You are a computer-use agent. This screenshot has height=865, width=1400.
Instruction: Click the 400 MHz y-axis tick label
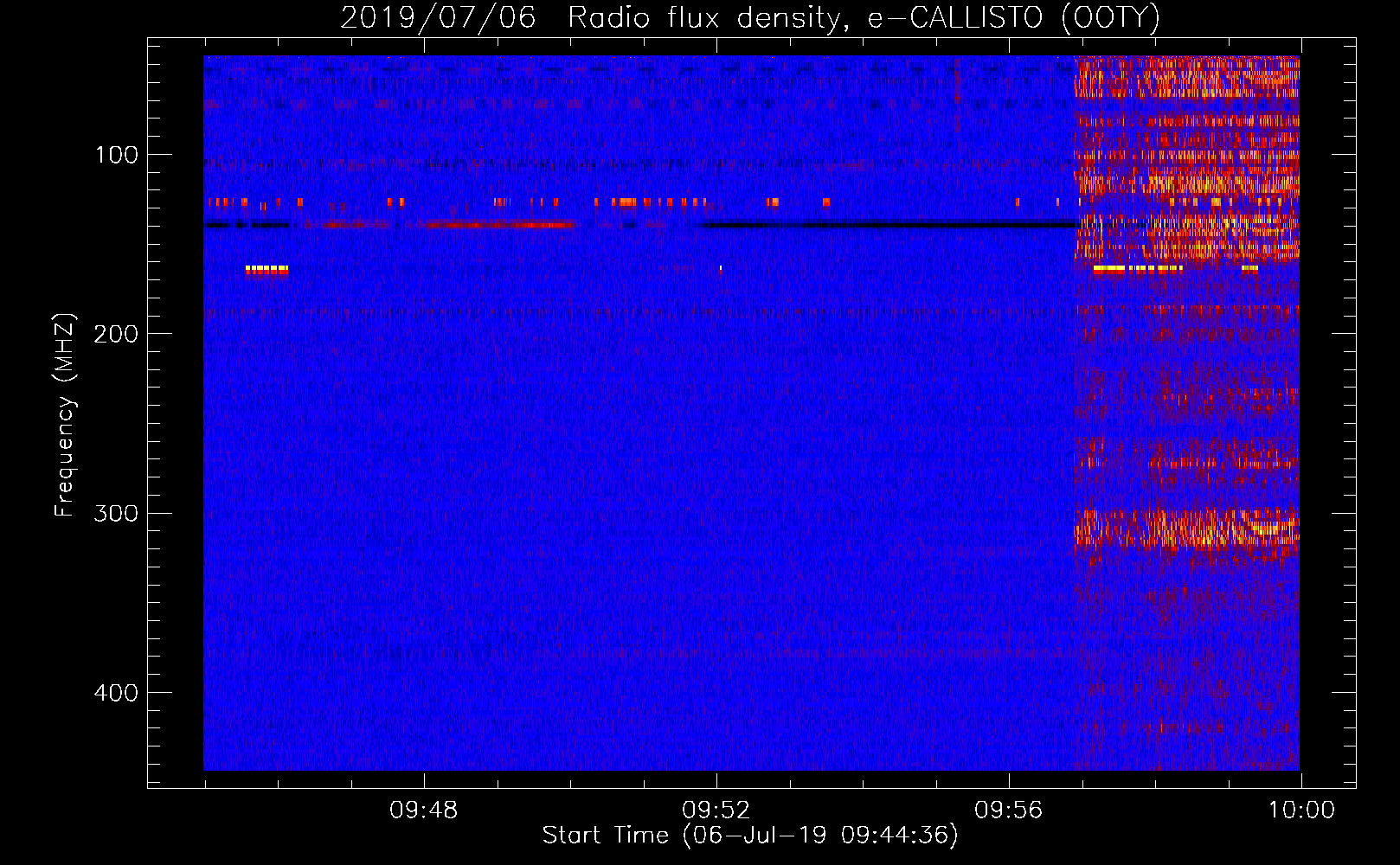pos(115,693)
